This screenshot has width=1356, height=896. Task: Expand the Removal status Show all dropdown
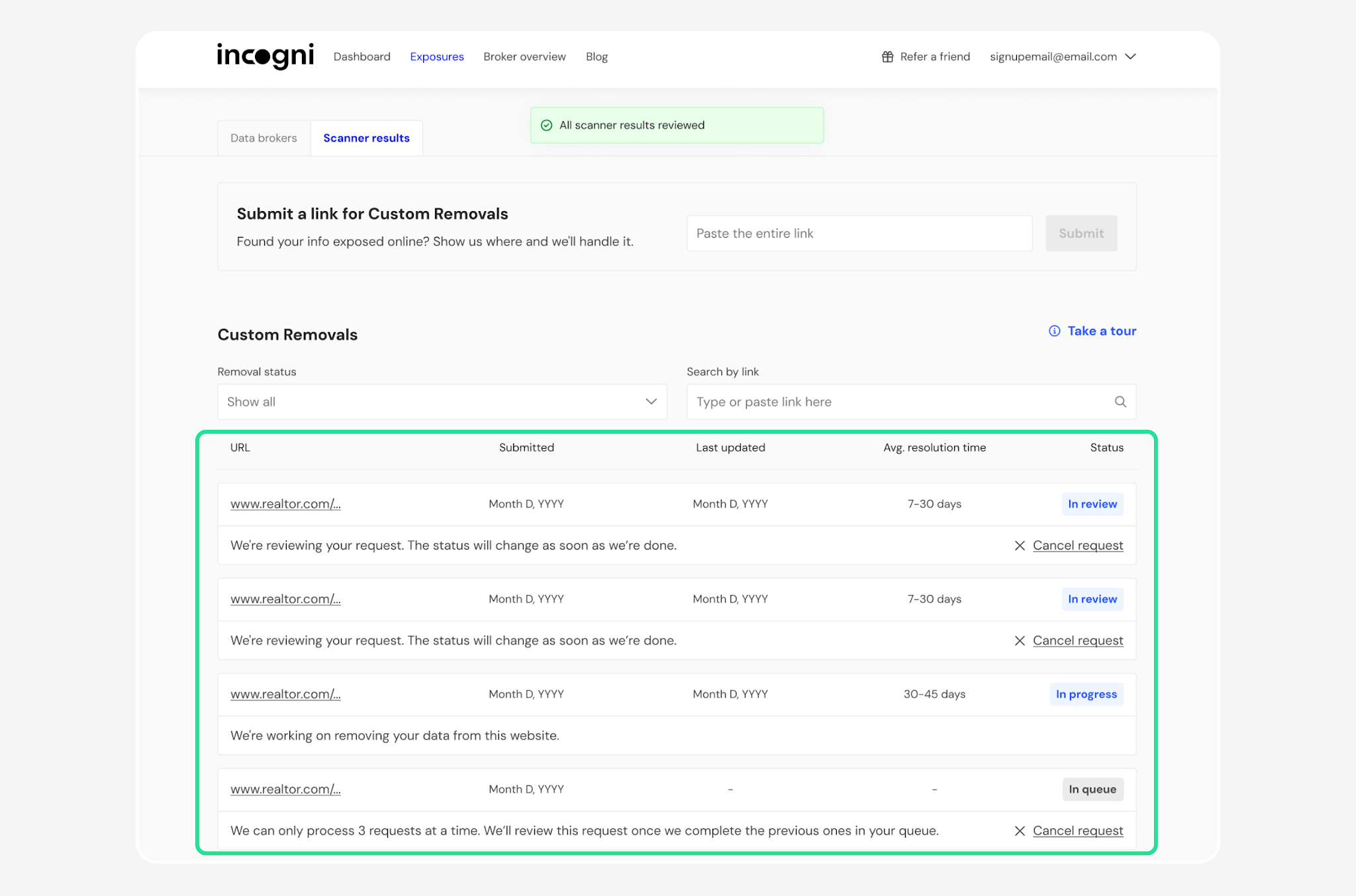[442, 402]
